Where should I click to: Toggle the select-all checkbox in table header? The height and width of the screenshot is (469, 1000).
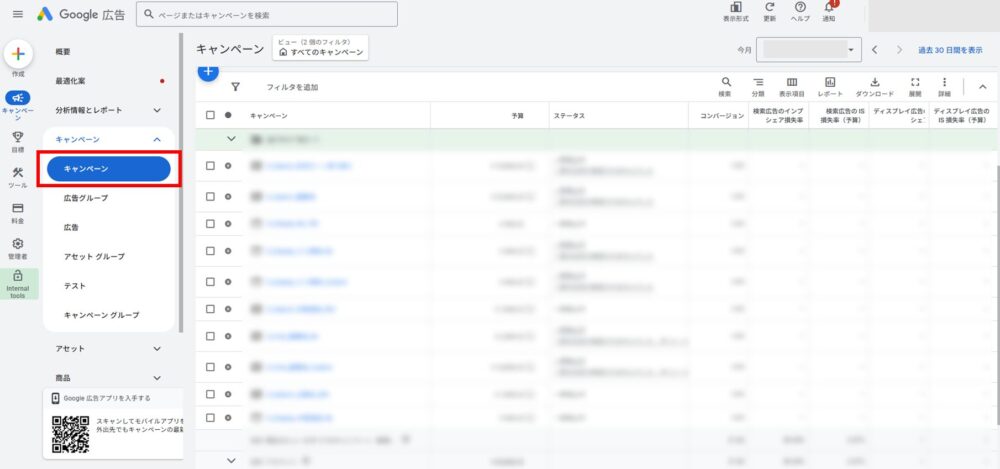tap(210, 115)
